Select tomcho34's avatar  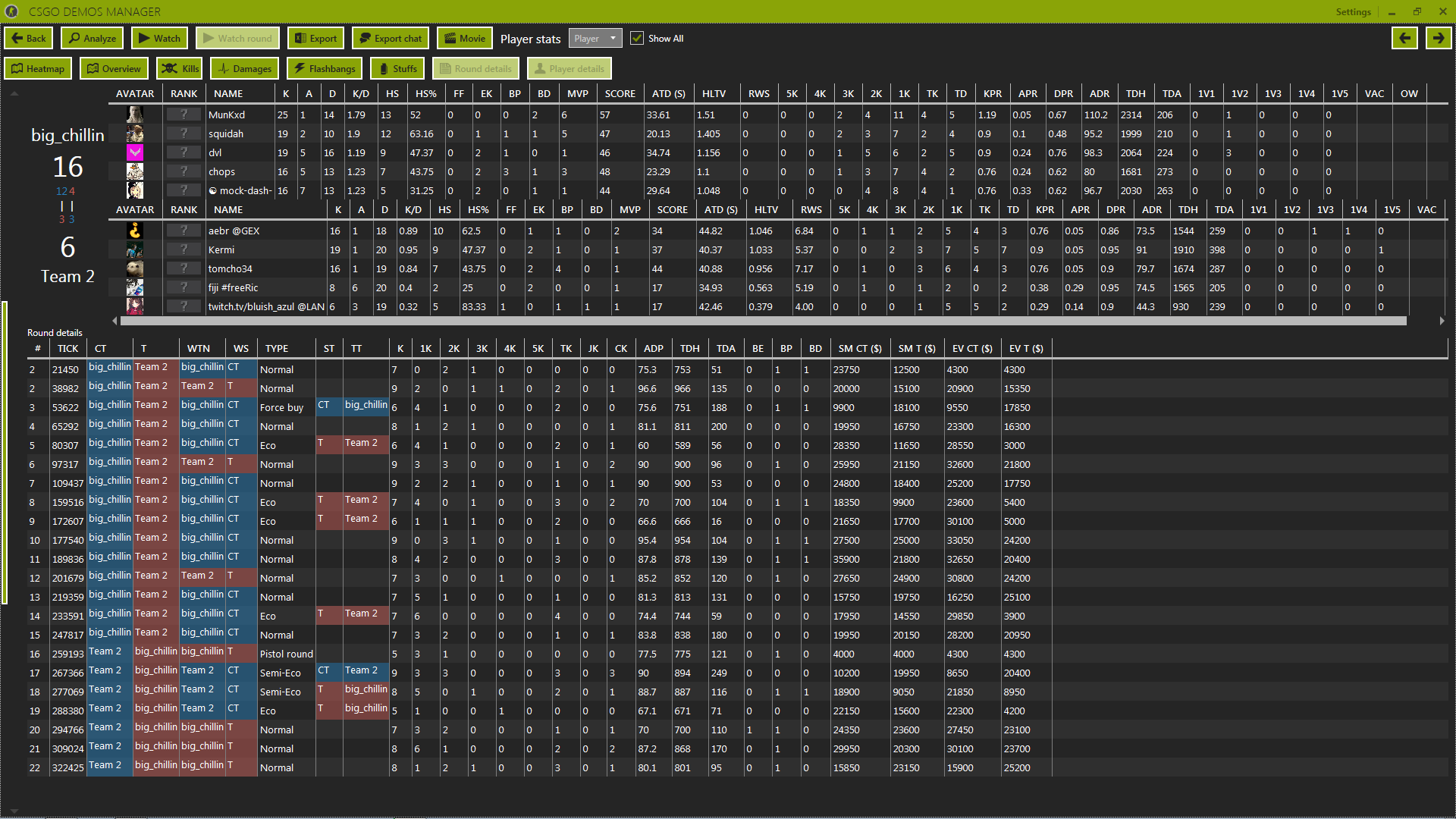[135, 268]
